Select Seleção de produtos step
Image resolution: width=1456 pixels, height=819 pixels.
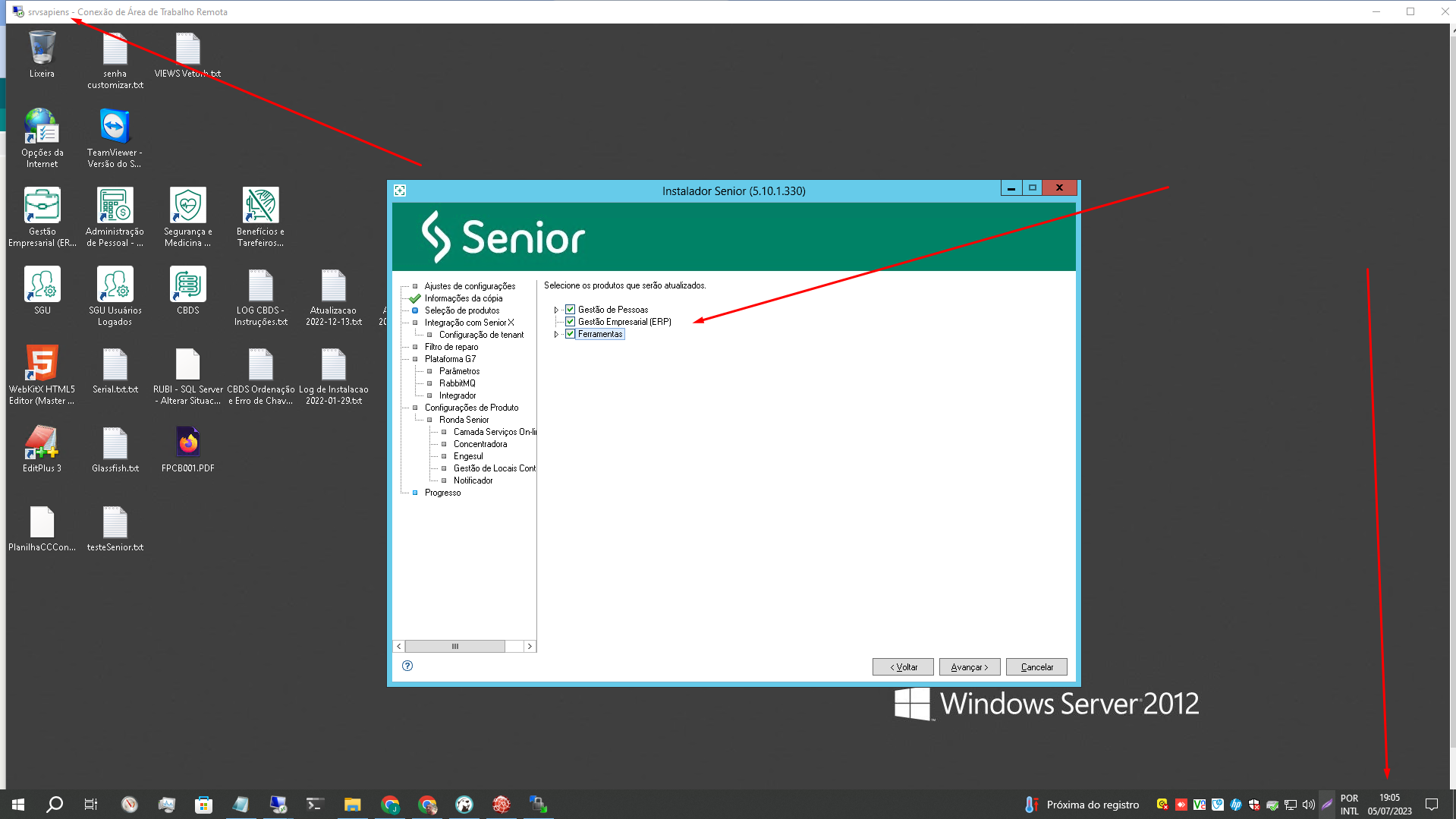click(x=462, y=310)
